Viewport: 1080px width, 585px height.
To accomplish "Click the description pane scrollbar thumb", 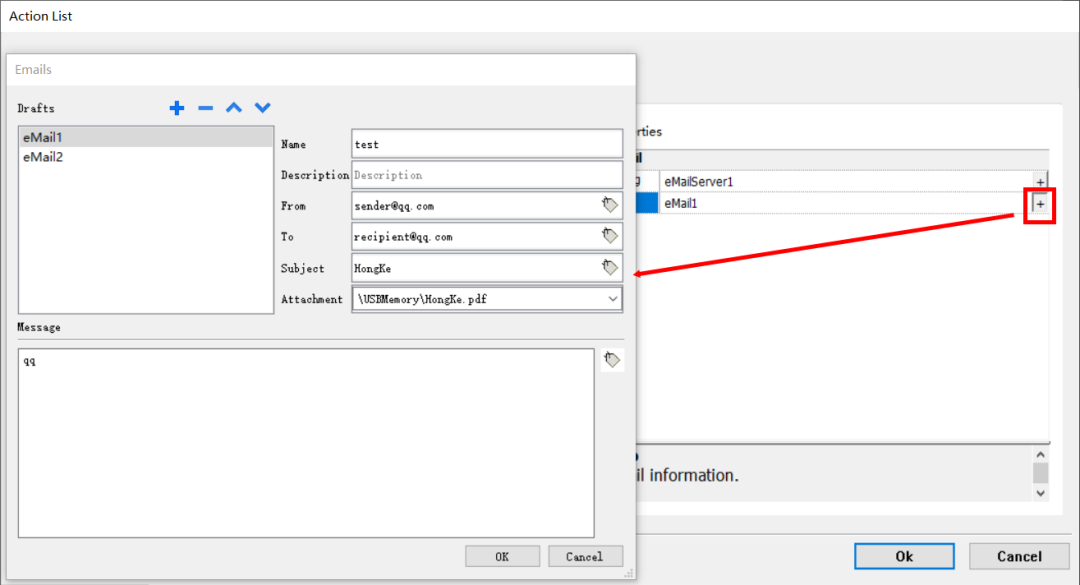I will click(x=1041, y=473).
